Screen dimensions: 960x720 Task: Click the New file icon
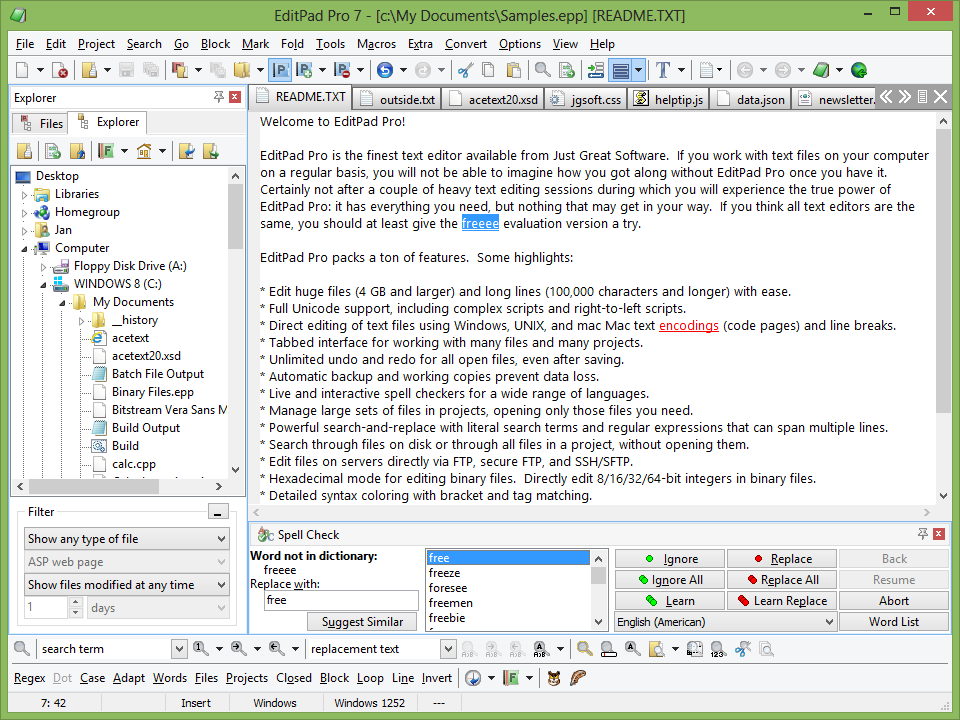click(x=22, y=70)
